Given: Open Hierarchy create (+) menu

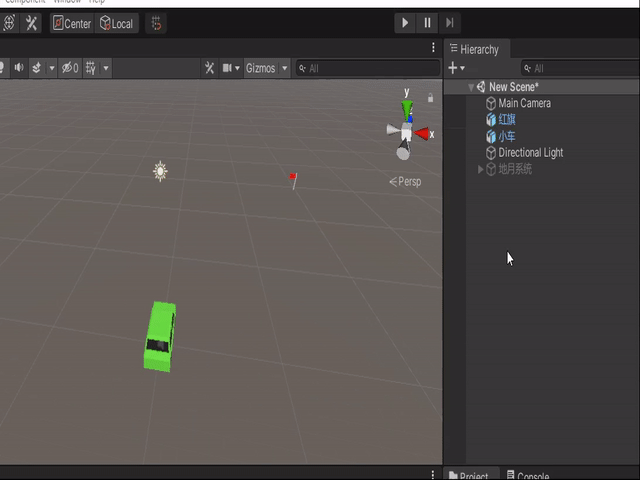Looking at the screenshot, I should (x=456, y=68).
